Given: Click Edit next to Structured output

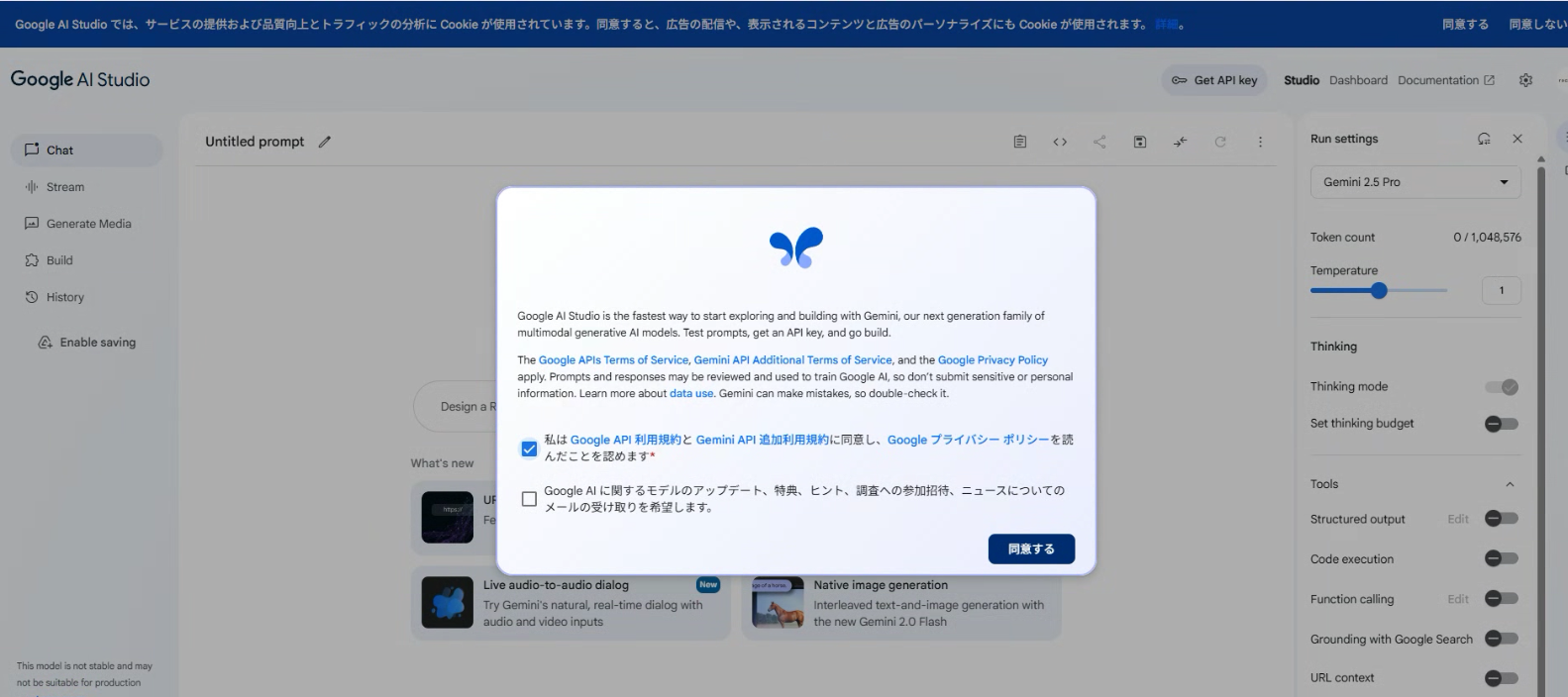Looking at the screenshot, I should 1458,519.
